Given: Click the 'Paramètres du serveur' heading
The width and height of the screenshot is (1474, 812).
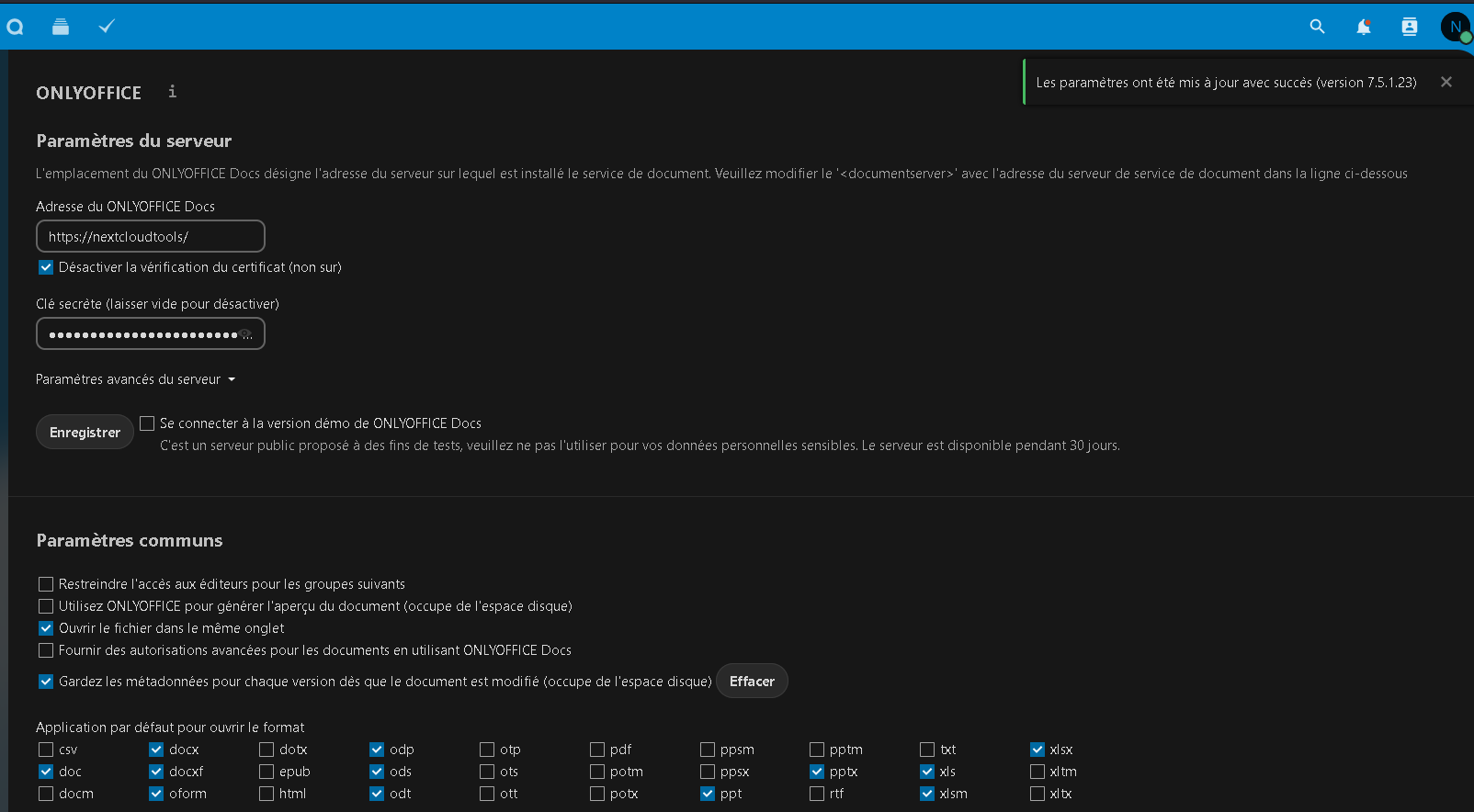Looking at the screenshot, I should (134, 141).
